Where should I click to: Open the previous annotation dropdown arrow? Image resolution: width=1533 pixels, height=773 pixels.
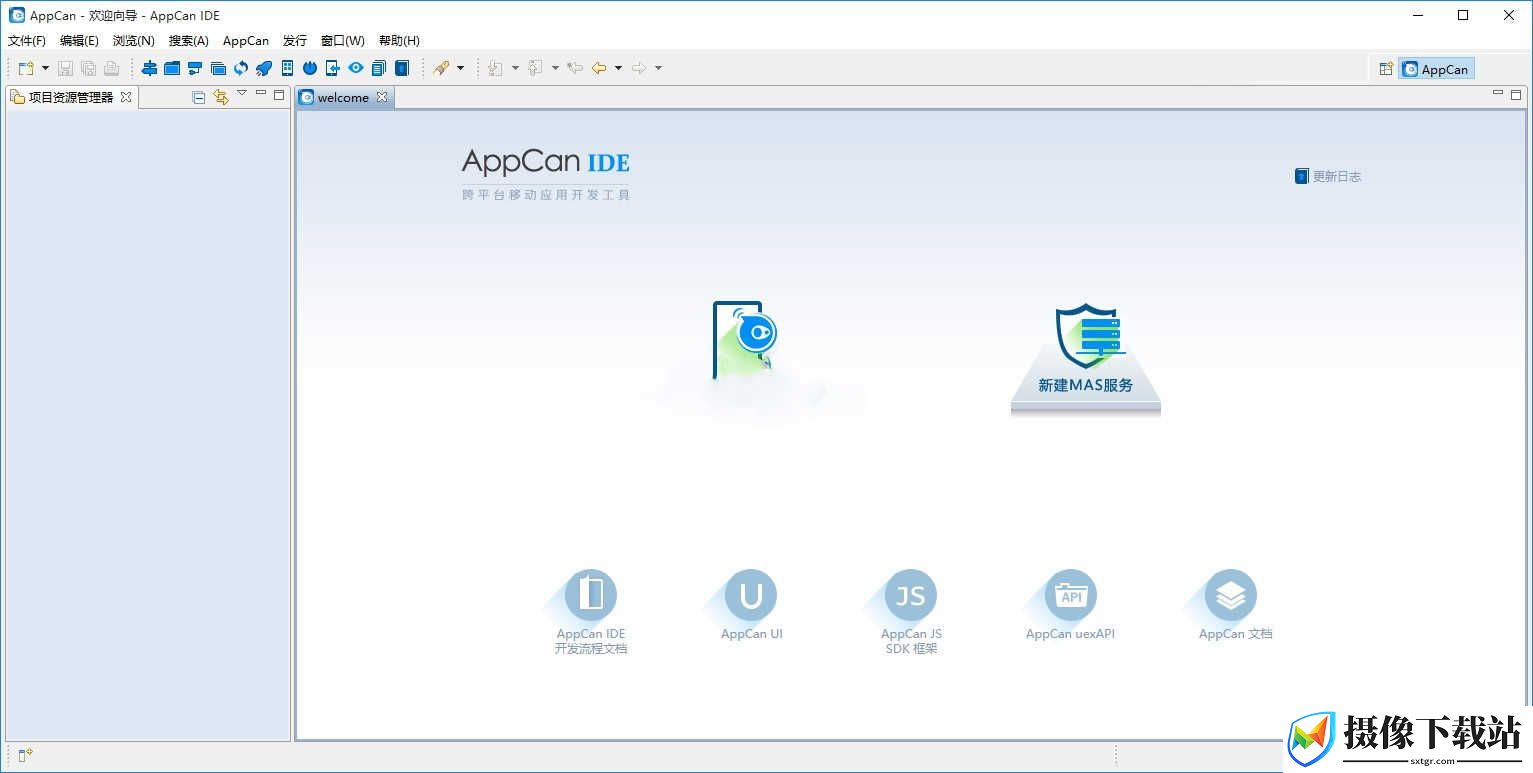pos(555,68)
